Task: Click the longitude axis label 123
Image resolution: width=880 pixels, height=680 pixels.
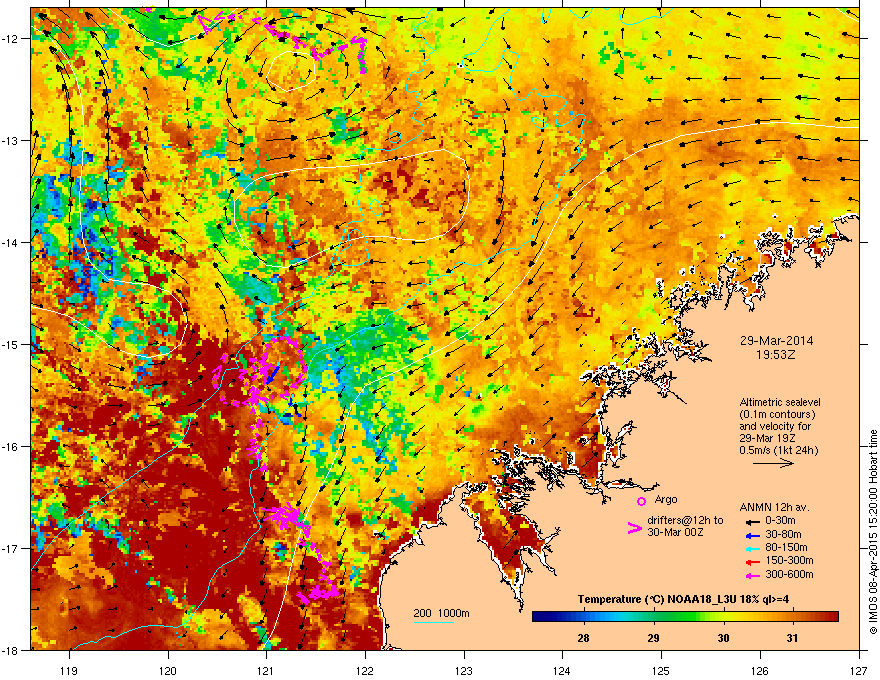Action: tap(464, 670)
